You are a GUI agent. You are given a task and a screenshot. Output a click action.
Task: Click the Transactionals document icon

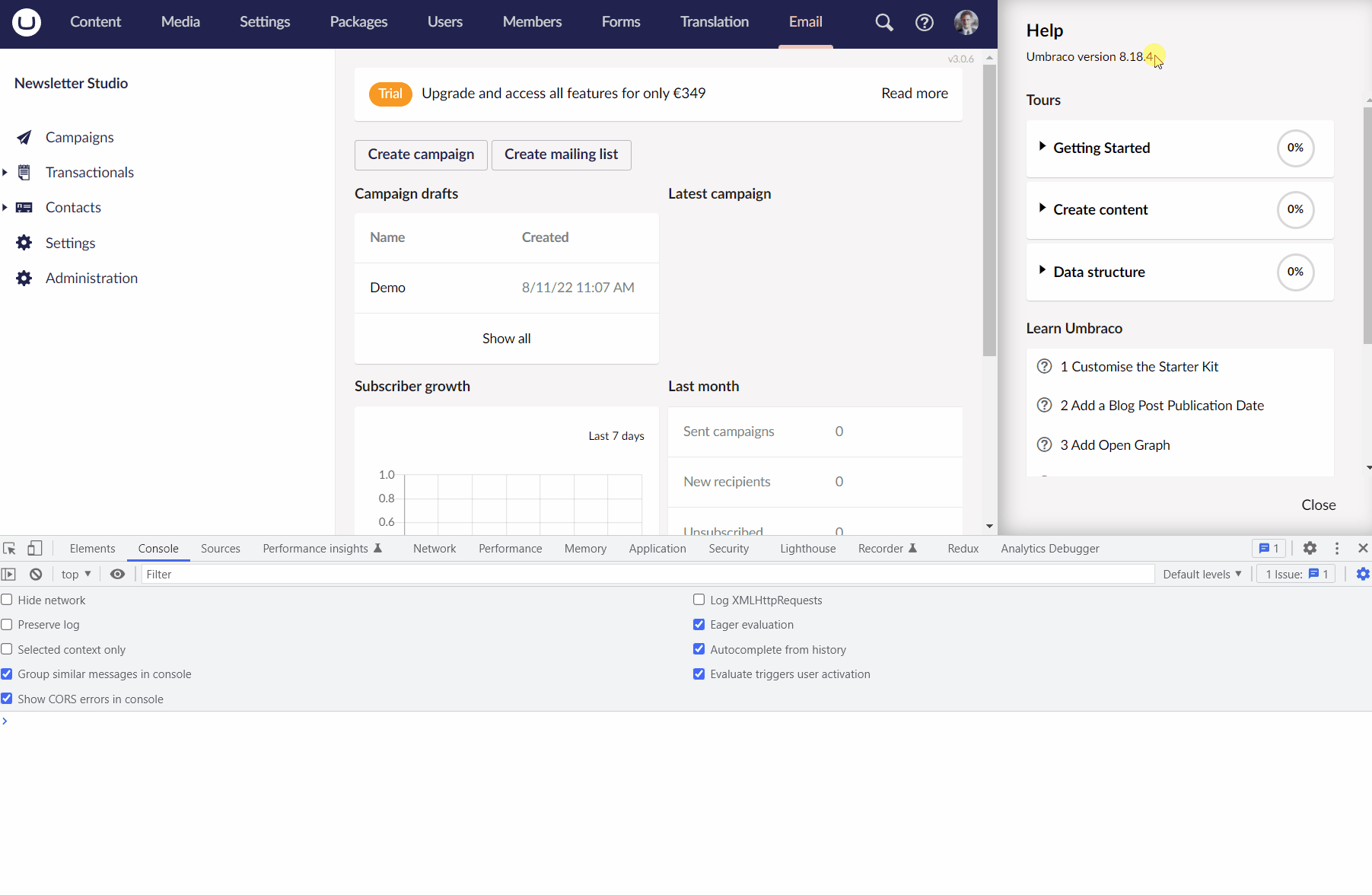[24, 173]
